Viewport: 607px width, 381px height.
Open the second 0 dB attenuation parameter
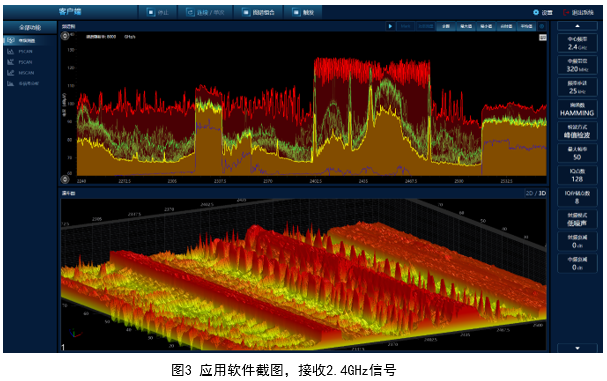(577, 264)
